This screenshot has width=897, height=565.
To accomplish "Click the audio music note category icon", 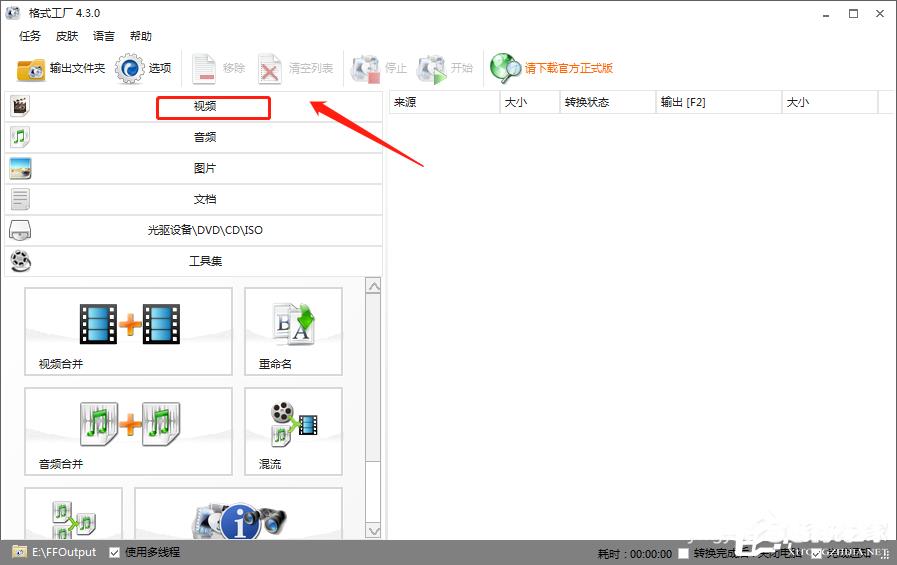I will tap(20, 137).
